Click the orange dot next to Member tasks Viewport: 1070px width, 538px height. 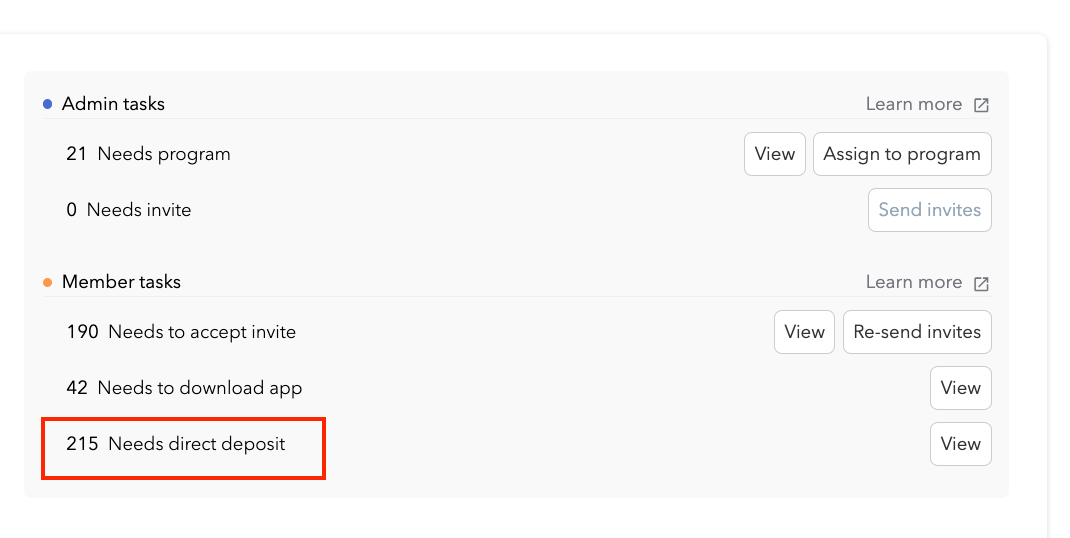47,282
